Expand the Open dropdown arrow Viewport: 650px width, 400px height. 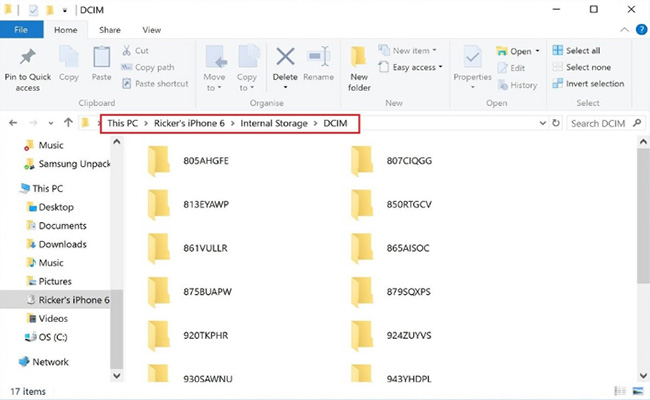pos(537,51)
